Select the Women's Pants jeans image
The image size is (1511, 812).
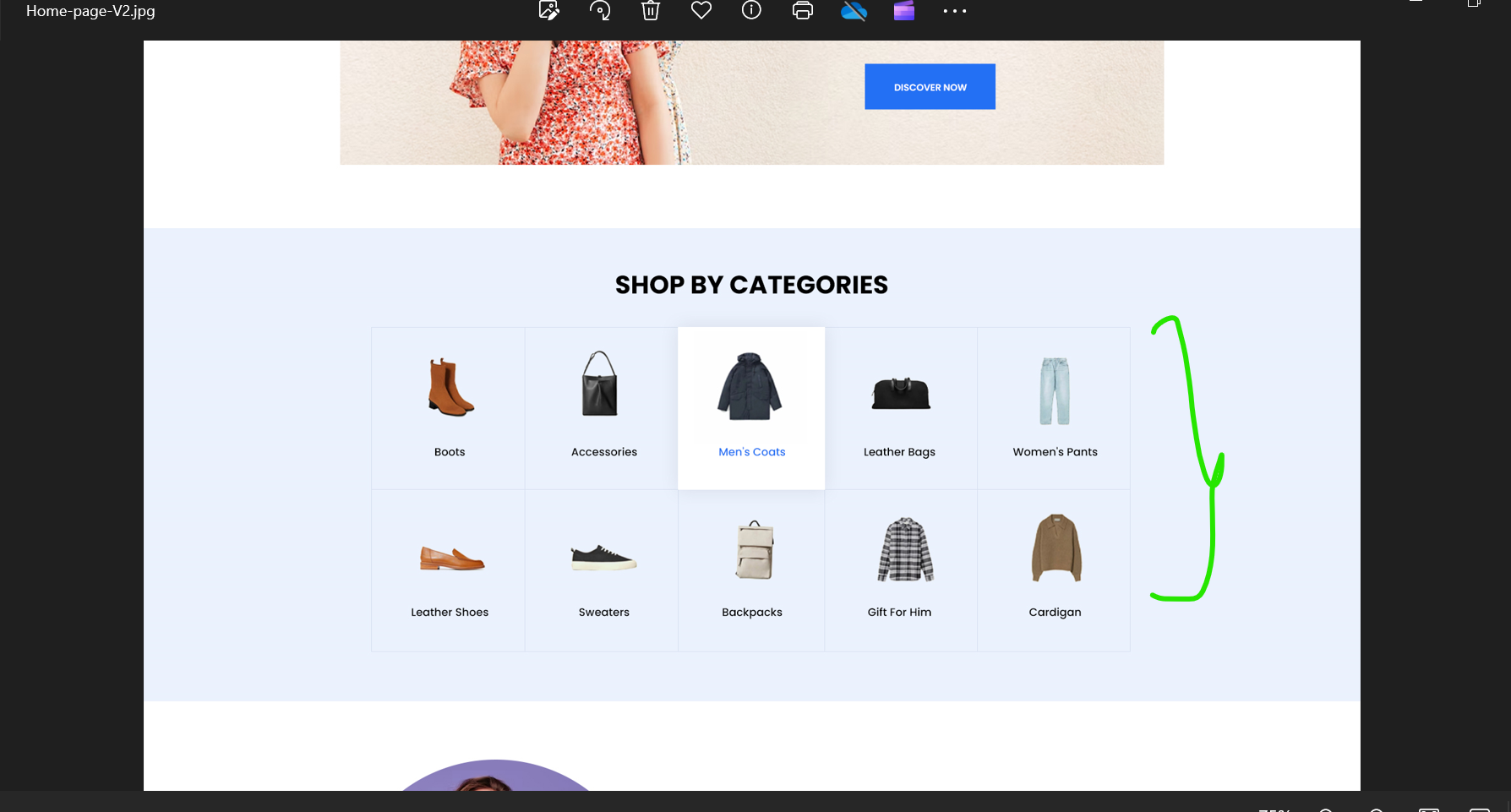pos(1055,390)
